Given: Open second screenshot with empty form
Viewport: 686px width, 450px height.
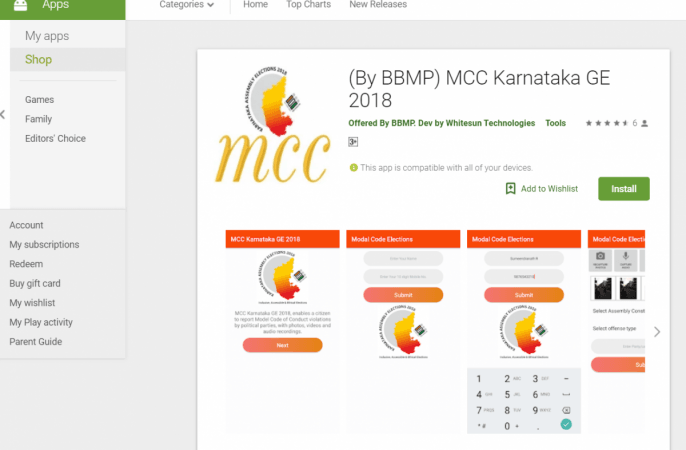Looking at the screenshot, I should (403, 331).
